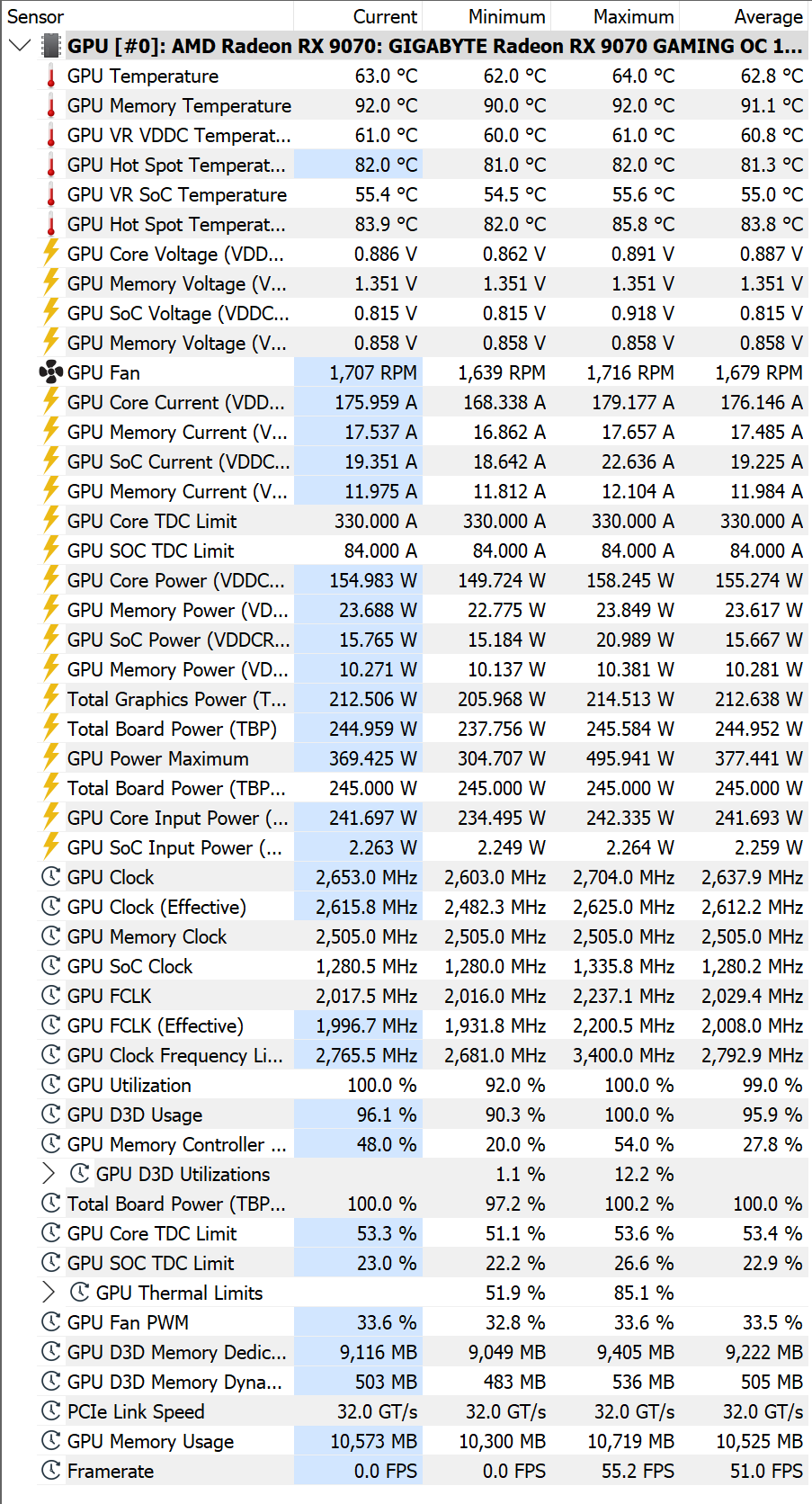The height and width of the screenshot is (1504, 812).
Task: Click clock icon beside GPU FCLK (Effective)
Action: point(51,1025)
